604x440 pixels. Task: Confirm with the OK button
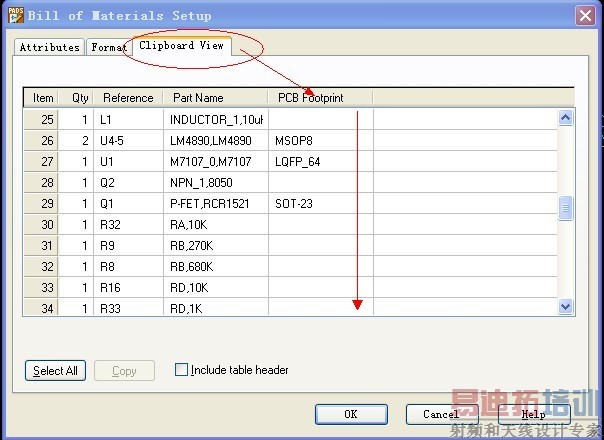pos(351,415)
